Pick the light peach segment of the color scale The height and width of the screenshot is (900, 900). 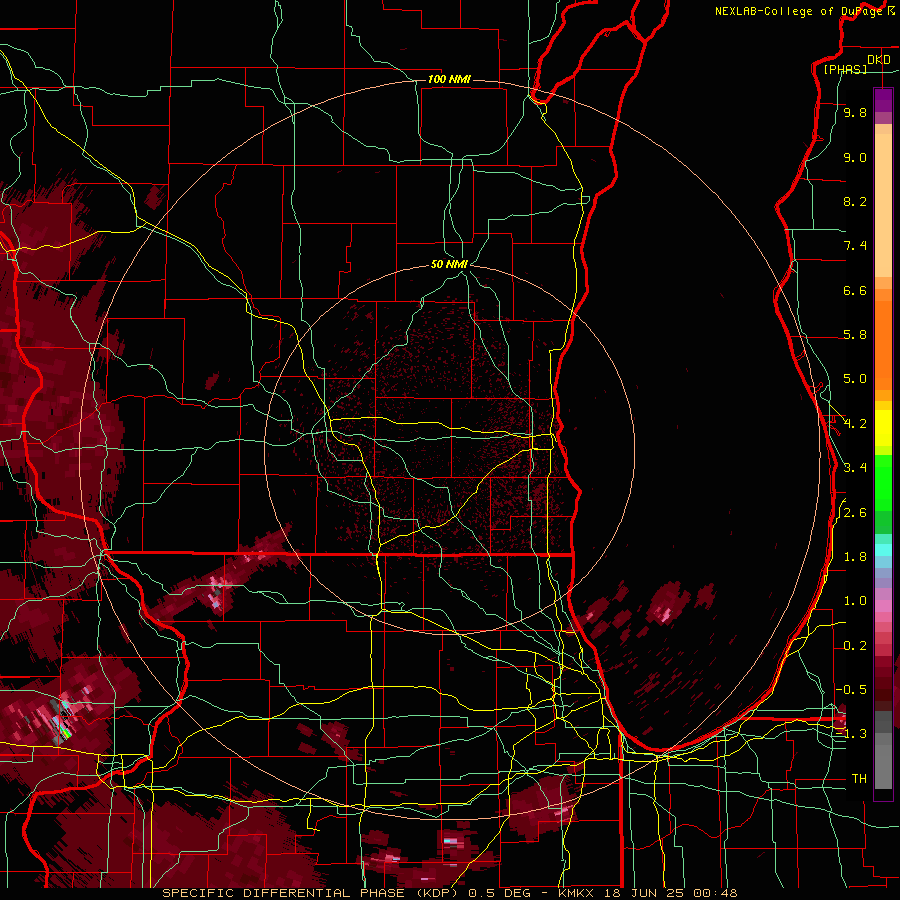point(883,205)
